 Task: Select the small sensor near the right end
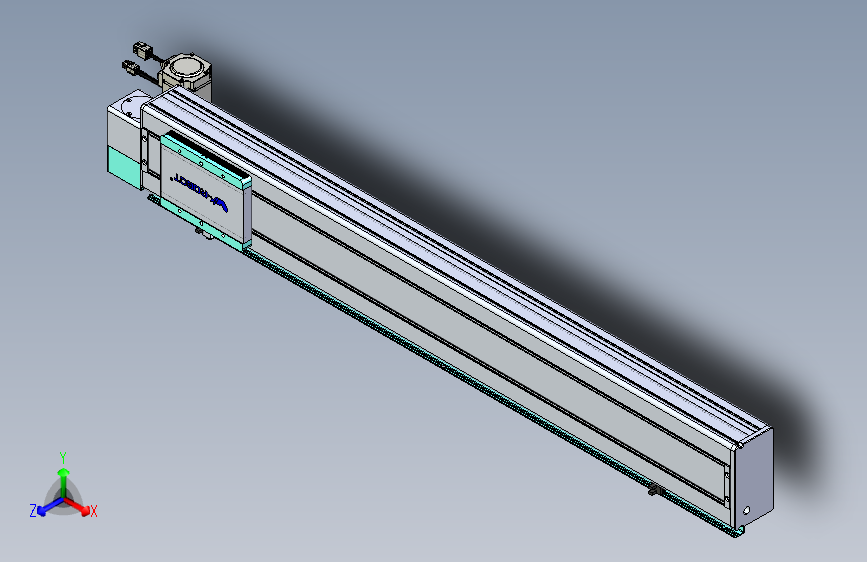[655, 490]
